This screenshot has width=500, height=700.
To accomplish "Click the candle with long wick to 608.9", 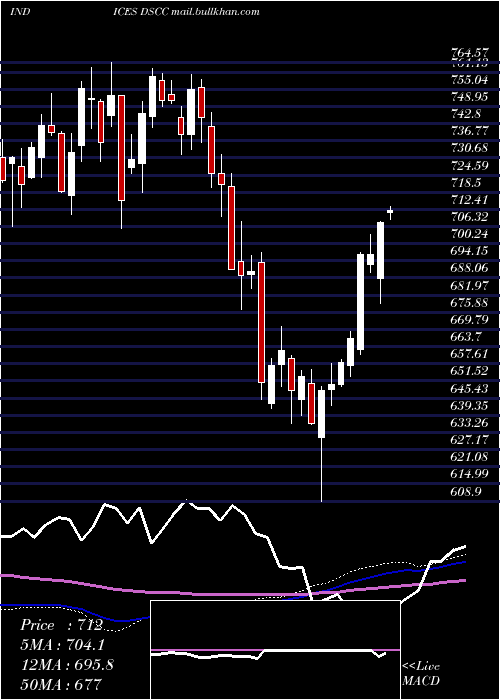I will (x=321, y=445).
